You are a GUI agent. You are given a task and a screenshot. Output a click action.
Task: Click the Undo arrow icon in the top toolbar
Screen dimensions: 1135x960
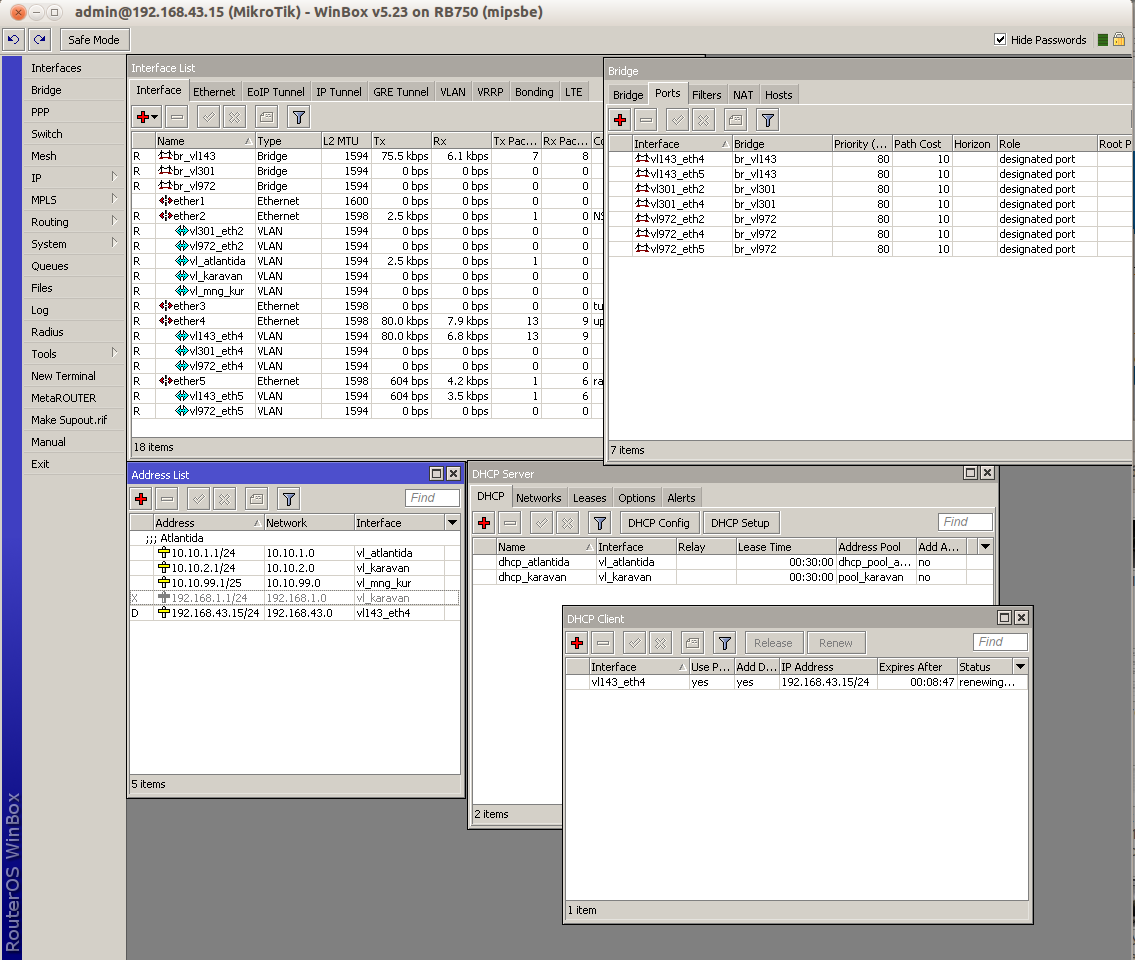pyautogui.click(x=14, y=40)
